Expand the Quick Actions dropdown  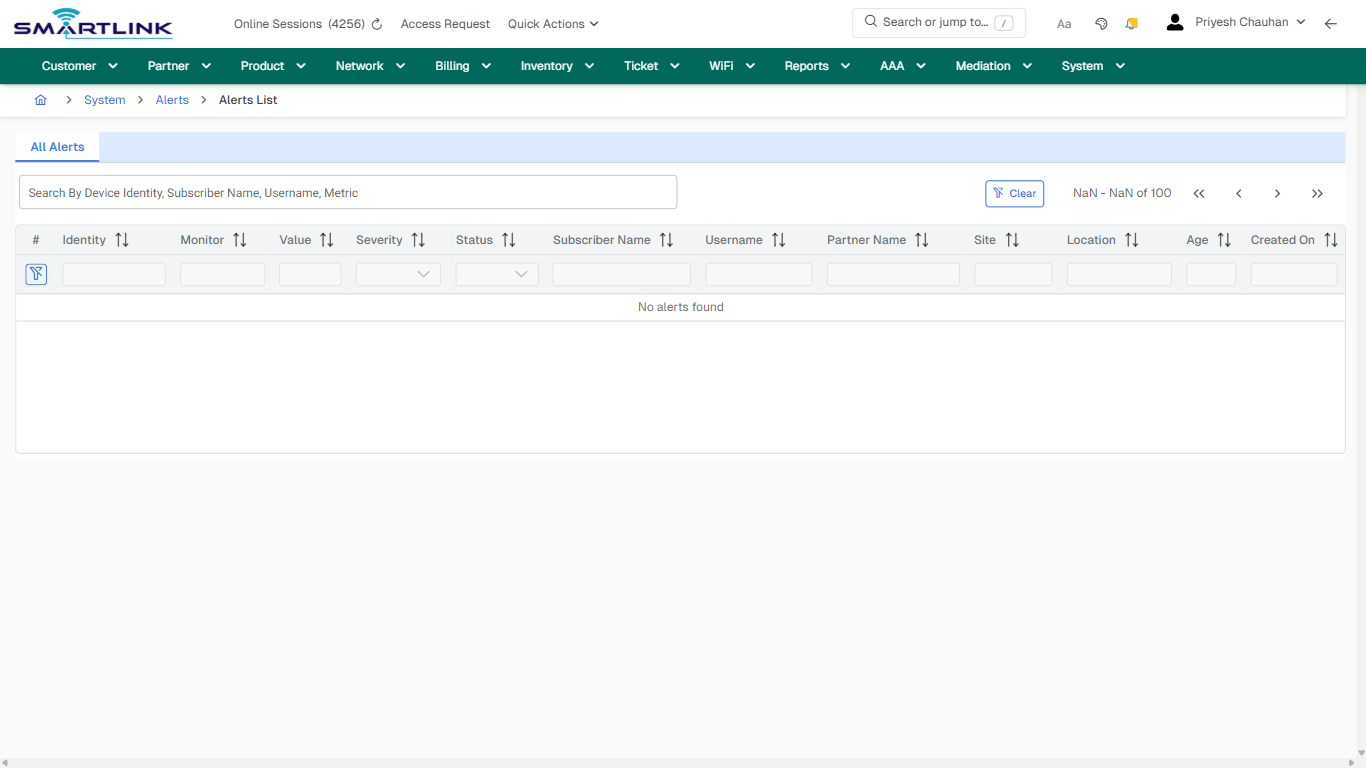[x=553, y=23]
